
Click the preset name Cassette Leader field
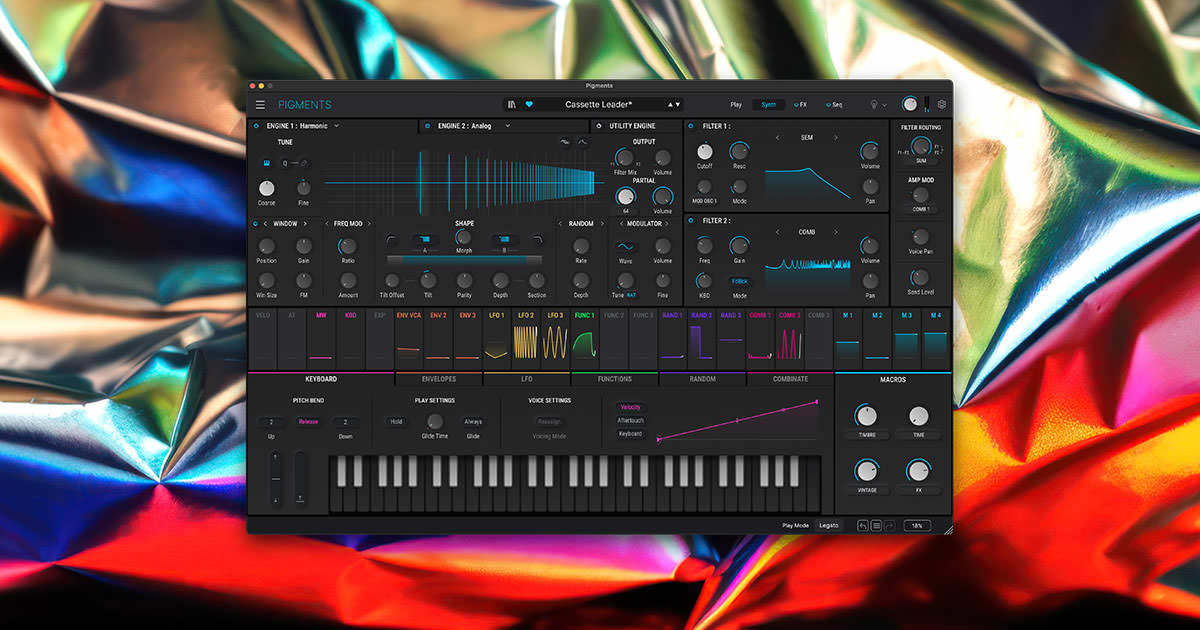pos(598,104)
